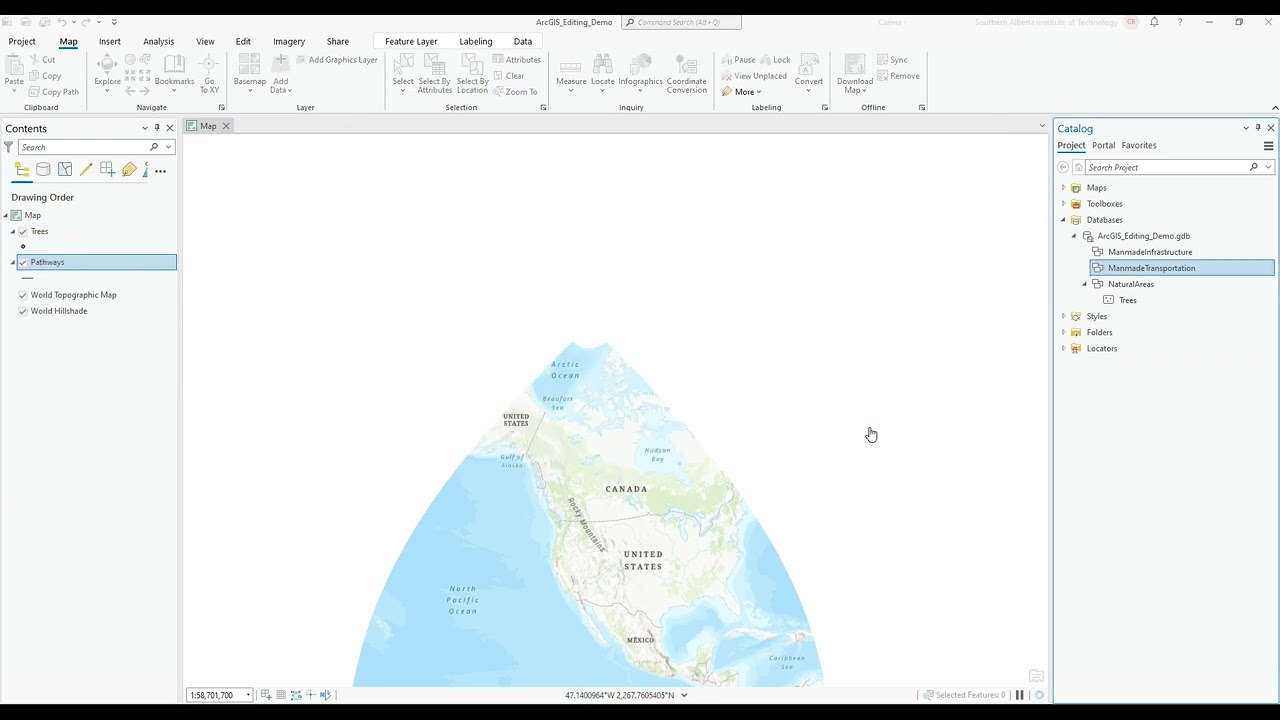Image resolution: width=1280 pixels, height=720 pixels.
Task: Switch Contents to List By Snapping
Action: [x=107, y=170]
